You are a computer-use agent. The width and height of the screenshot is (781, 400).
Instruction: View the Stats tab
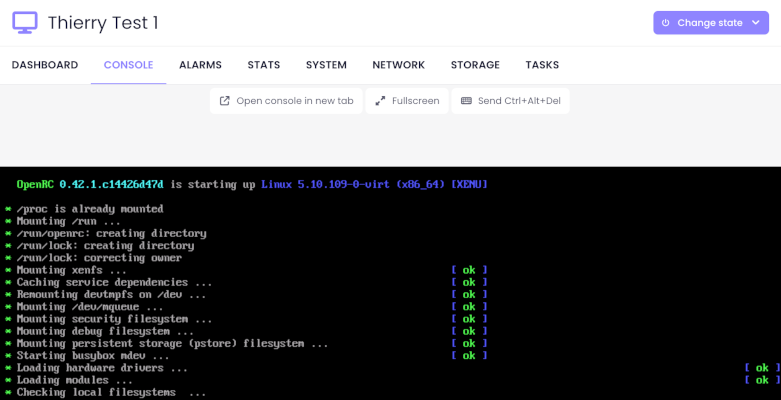[263, 65]
